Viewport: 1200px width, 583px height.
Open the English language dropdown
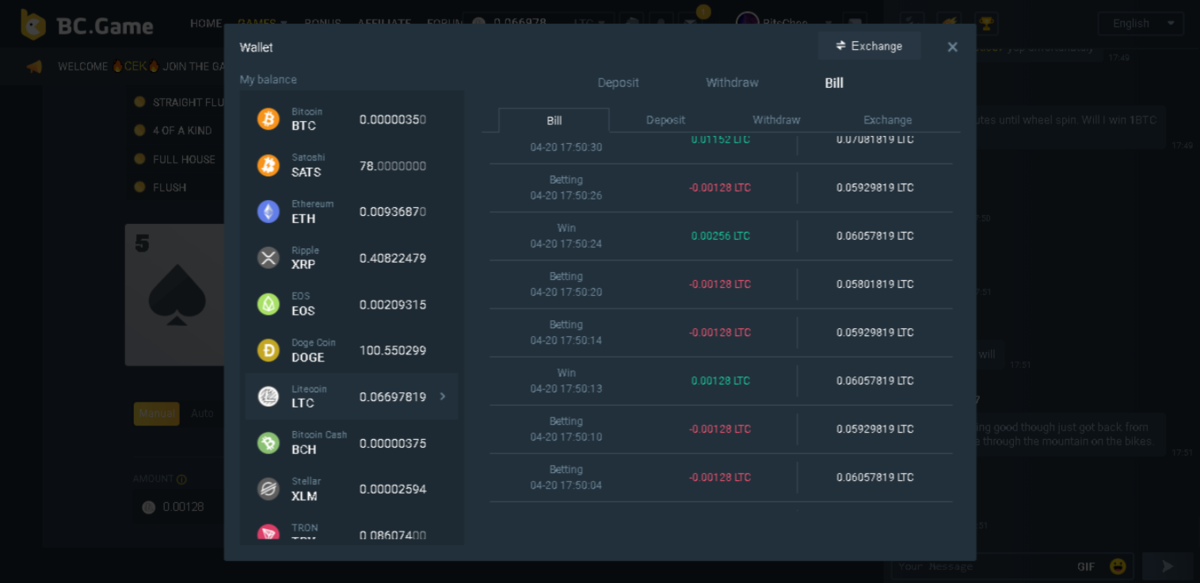tap(1140, 23)
